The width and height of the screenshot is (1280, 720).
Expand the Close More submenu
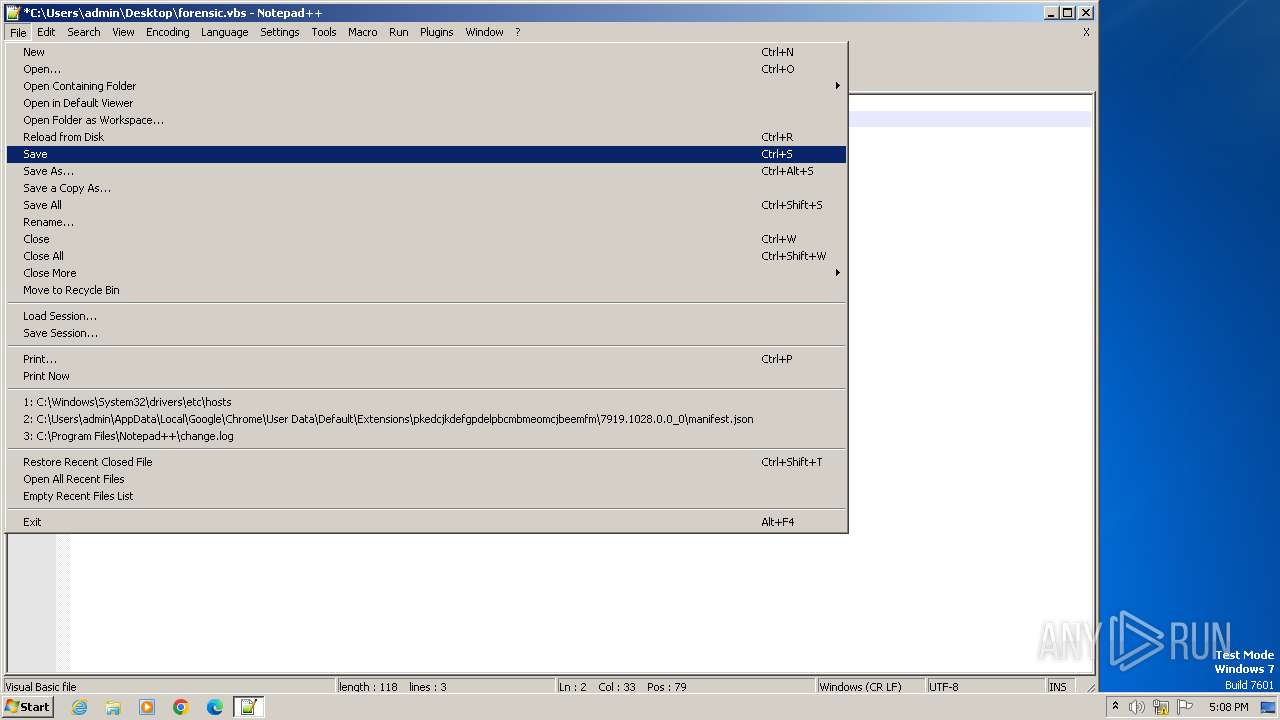426,273
